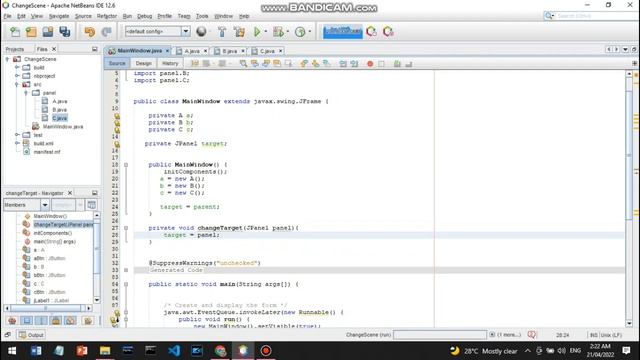The image size is (640, 360).
Task: Click the Save All toolbar icon
Action: tap(64, 31)
